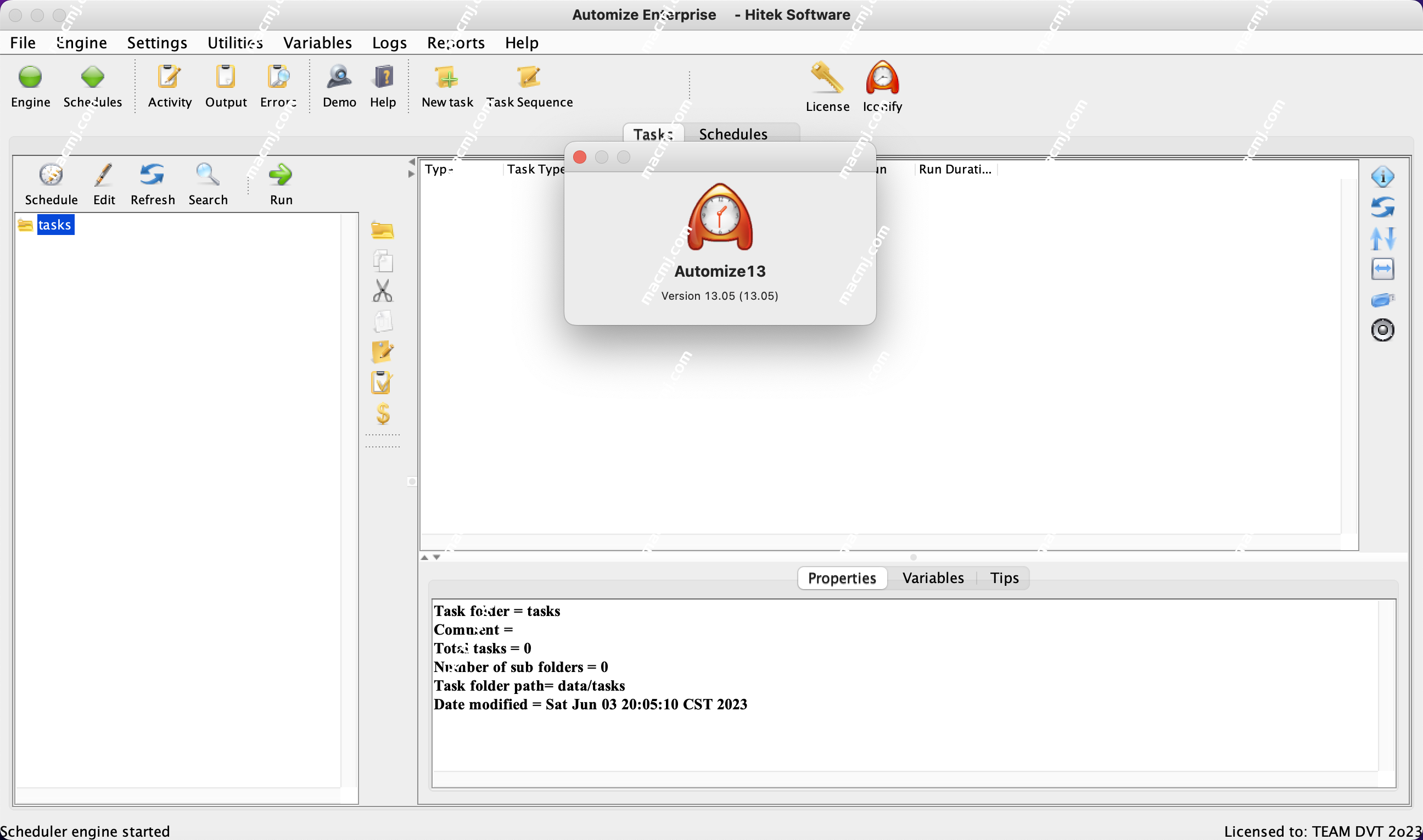Expand the left panel with right arrow
Viewport: 1423px width, 840px height.
tap(412, 175)
